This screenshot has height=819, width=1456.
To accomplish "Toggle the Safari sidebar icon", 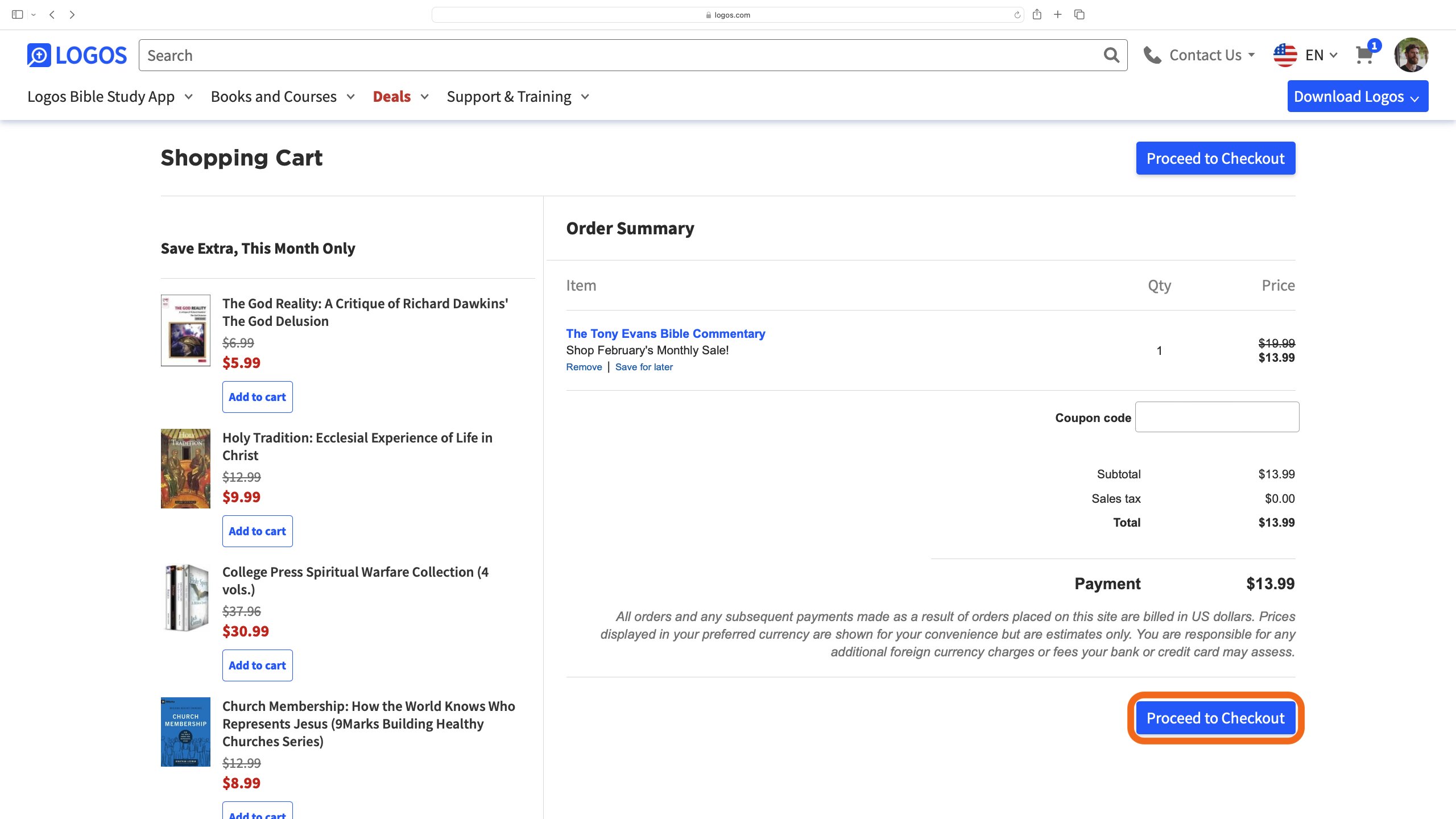I will click(x=17, y=15).
